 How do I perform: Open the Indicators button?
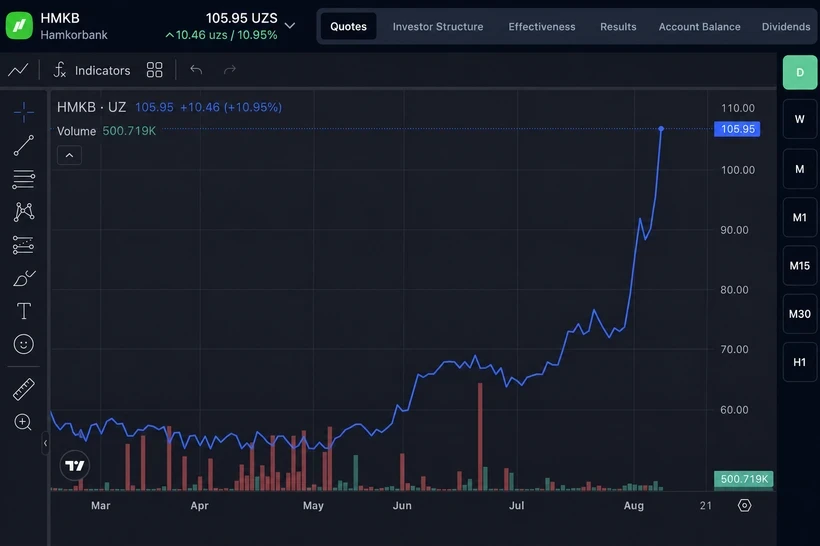tap(92, 70)
